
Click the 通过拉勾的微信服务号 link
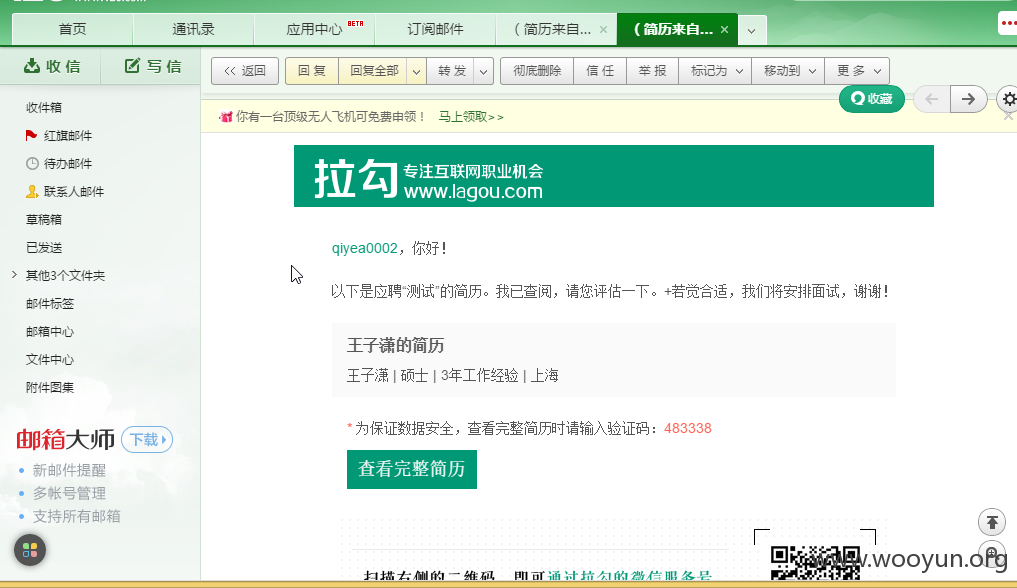[x=630, y=576]
